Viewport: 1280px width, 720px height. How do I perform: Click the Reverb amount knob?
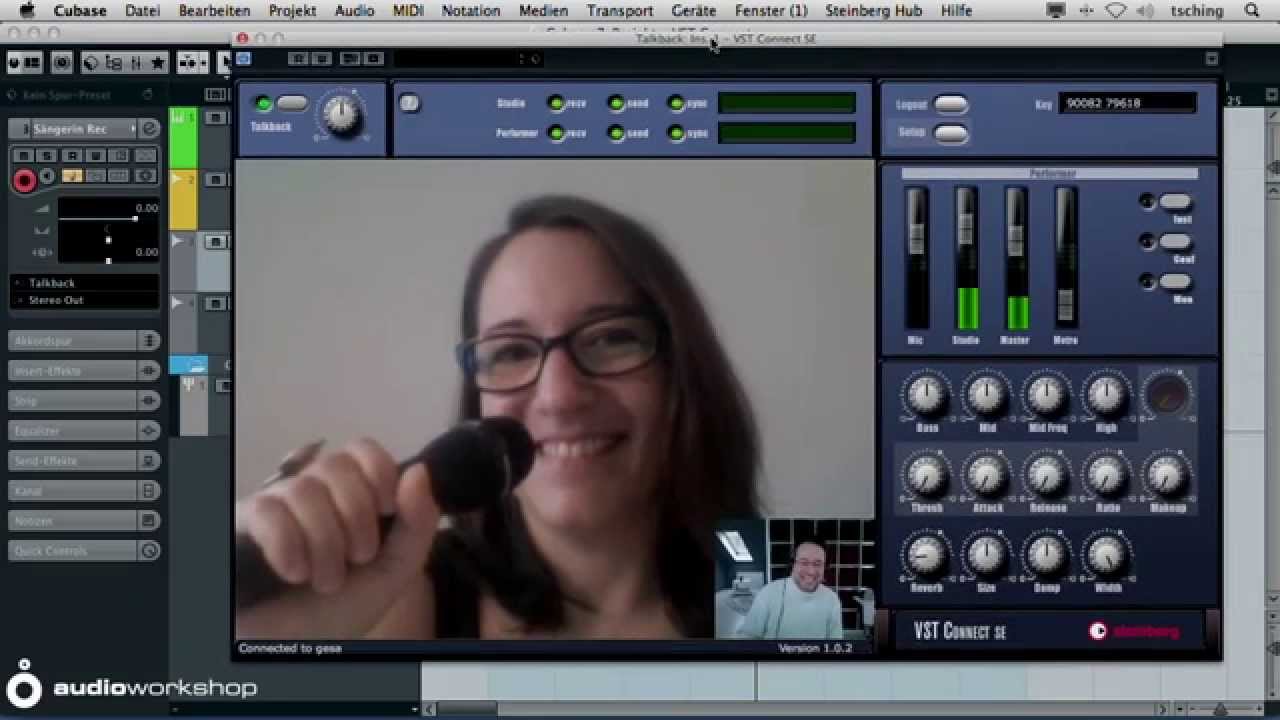point(926,554)
